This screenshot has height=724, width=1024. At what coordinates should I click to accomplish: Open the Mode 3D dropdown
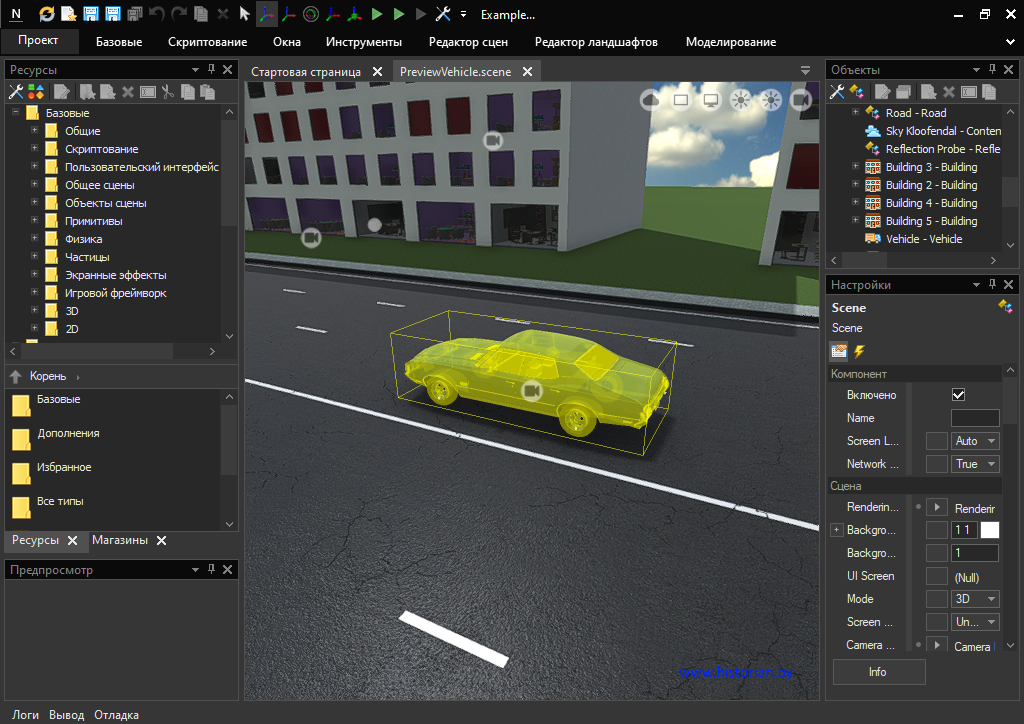tap(975, 599)
